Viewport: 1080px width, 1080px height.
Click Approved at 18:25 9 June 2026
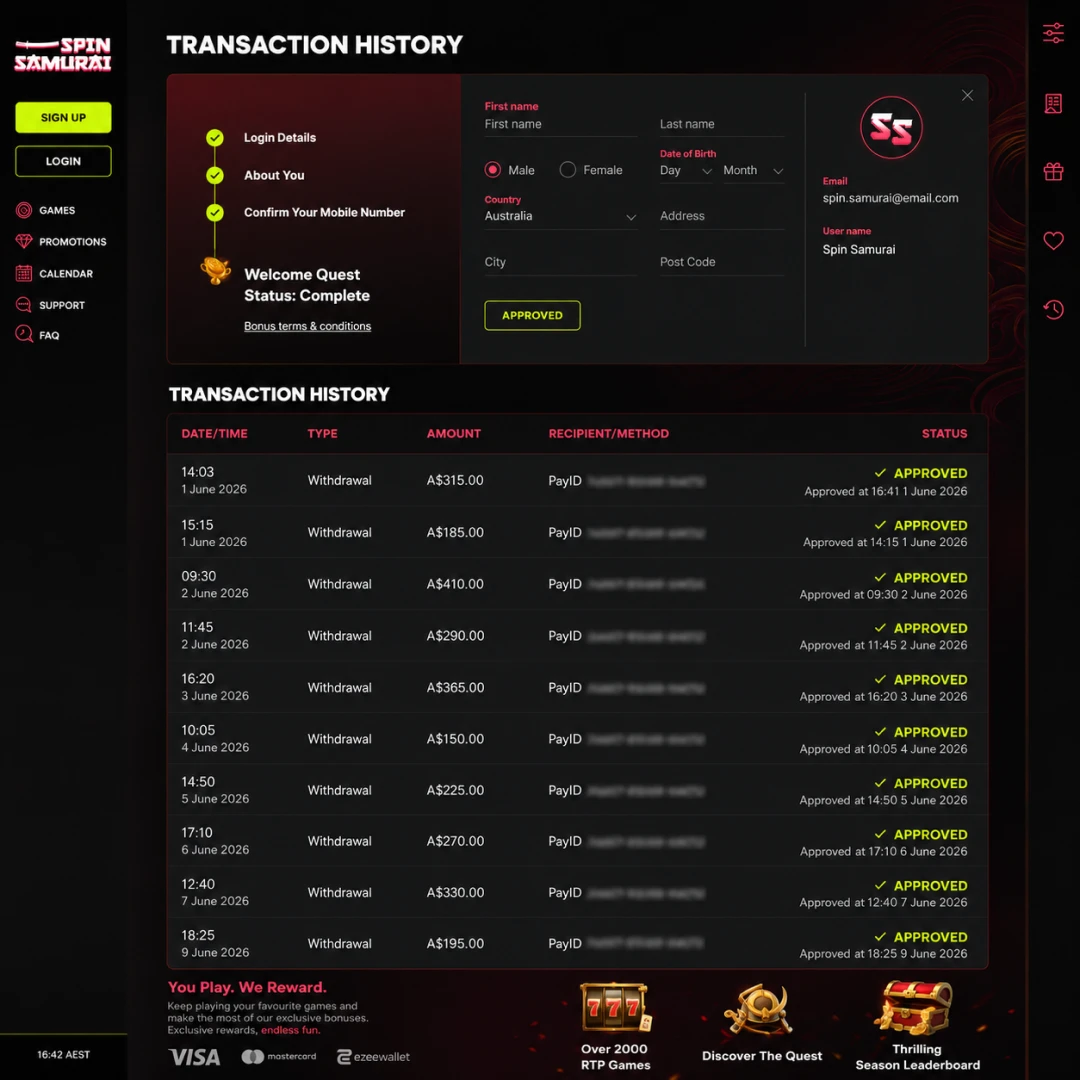pos(883,954)
